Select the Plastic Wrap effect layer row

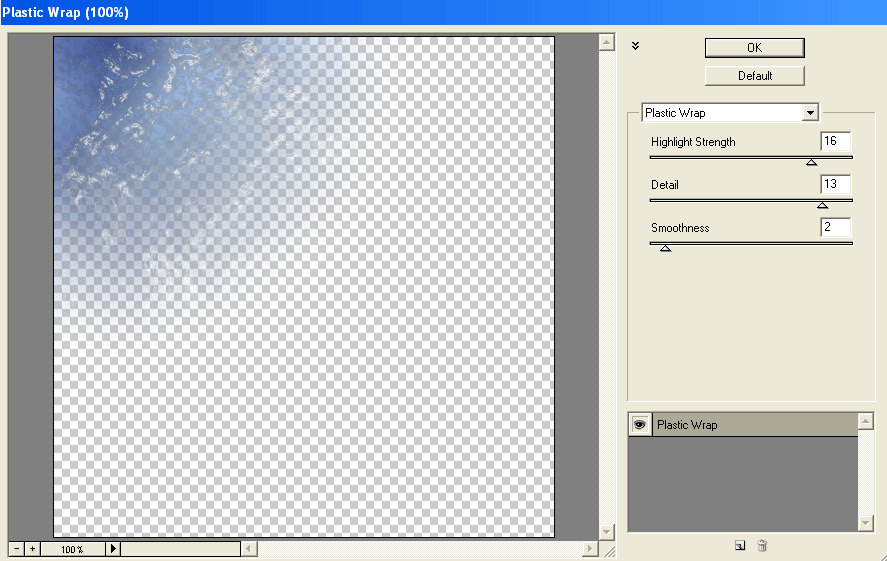point(743,425)
